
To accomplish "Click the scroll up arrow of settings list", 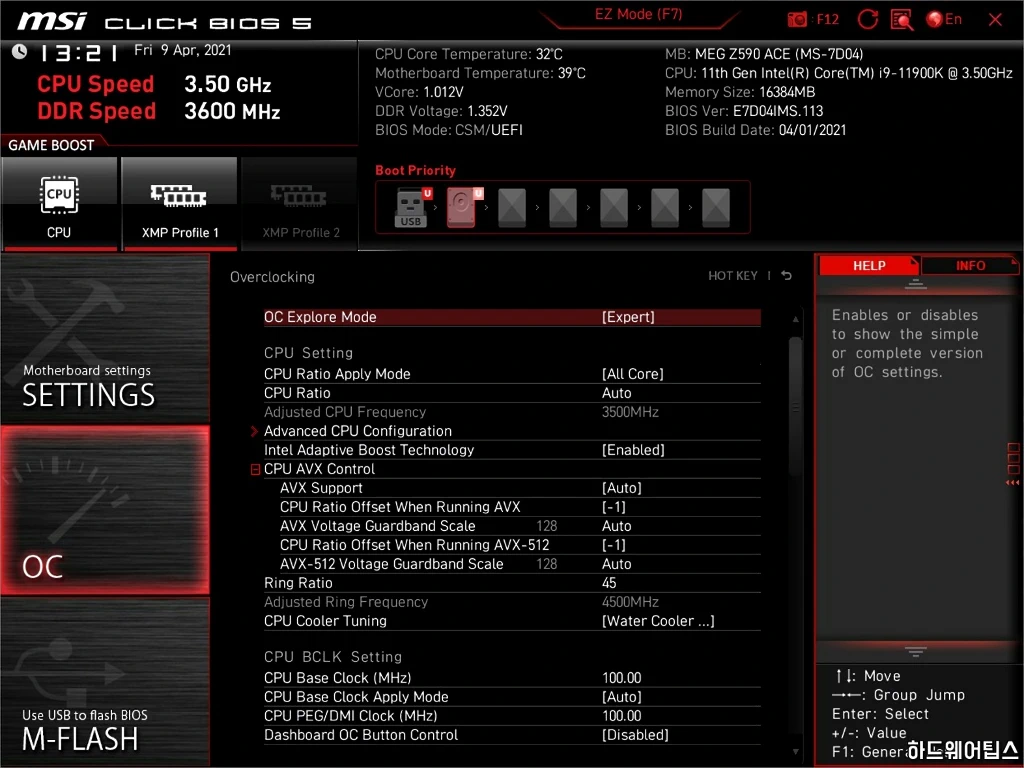I will pyautogui.click(x=795, y=319).
